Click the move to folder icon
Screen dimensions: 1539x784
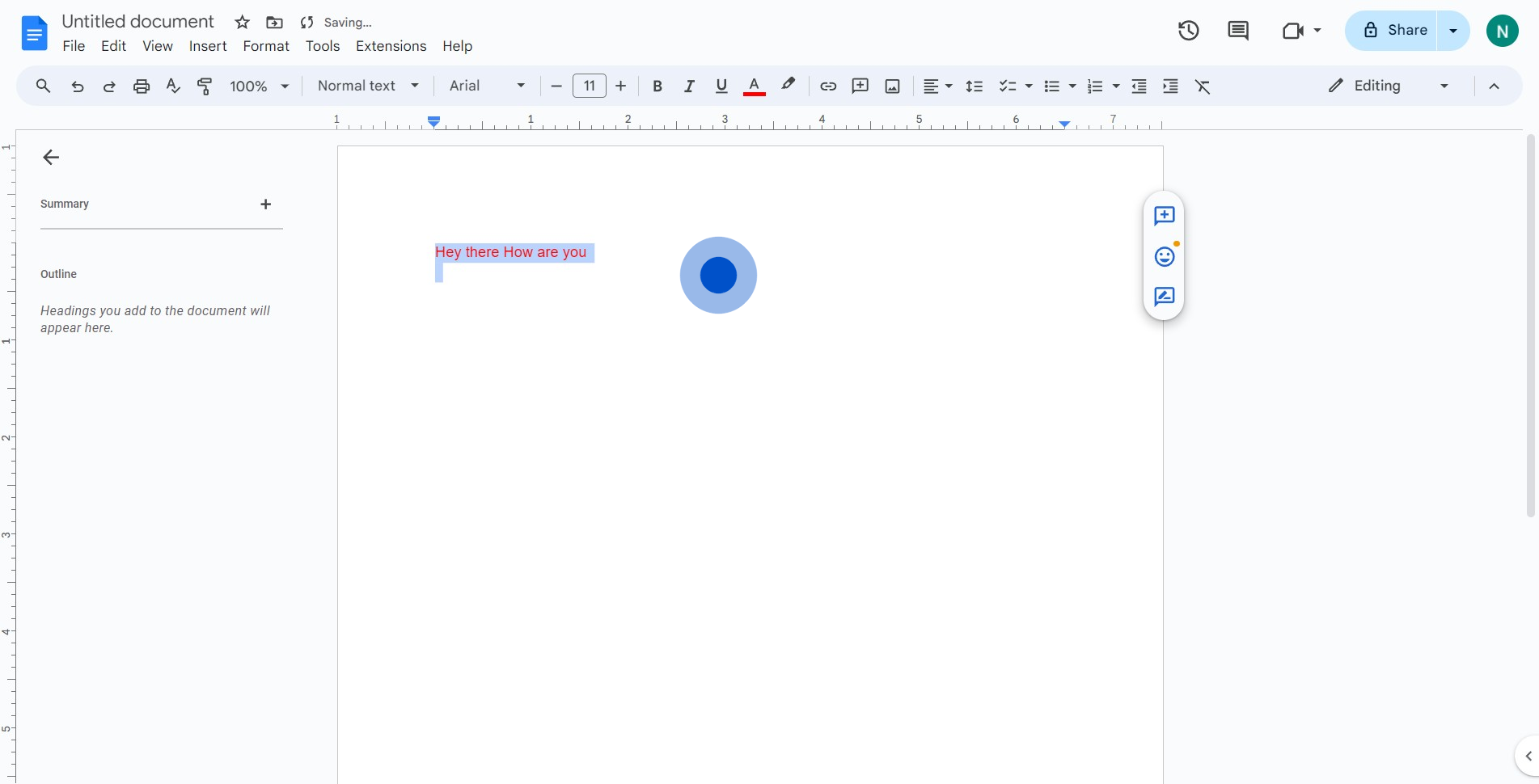pyautogui.click(x=274, y=23)
